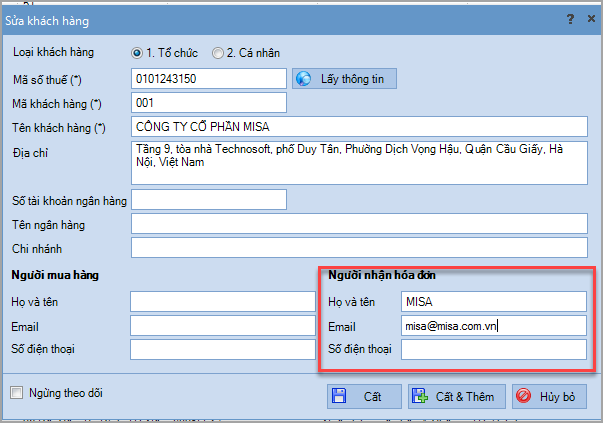Focus Người mua hàng Số điện thoại field
Viewport: 603px width, 423px height.
[223, 350]
